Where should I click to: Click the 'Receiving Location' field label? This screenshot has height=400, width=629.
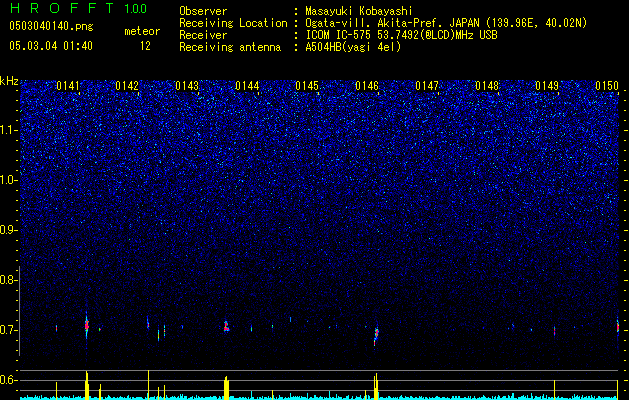click(233, 23)
